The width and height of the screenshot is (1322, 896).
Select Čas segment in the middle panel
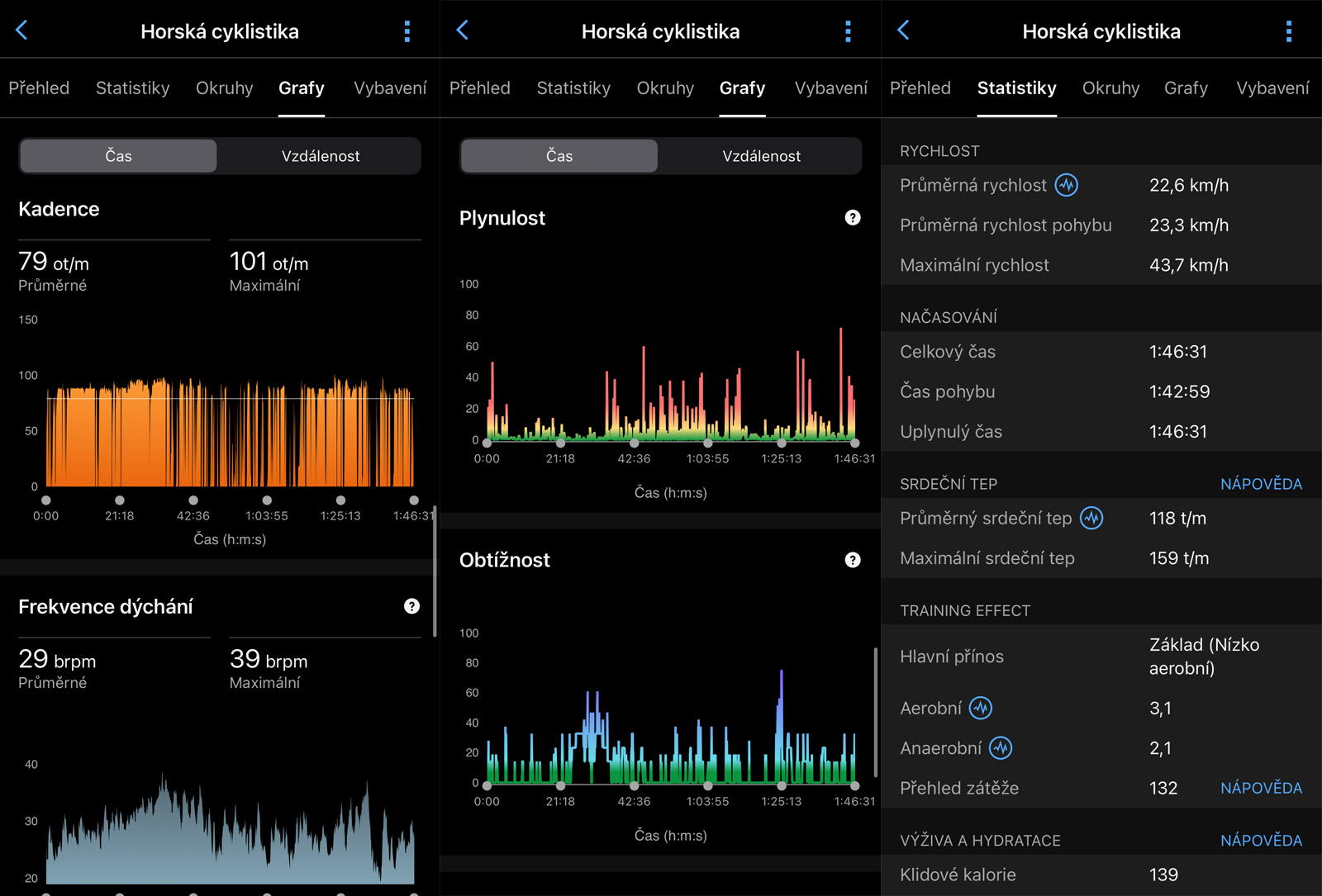point(559,156)
